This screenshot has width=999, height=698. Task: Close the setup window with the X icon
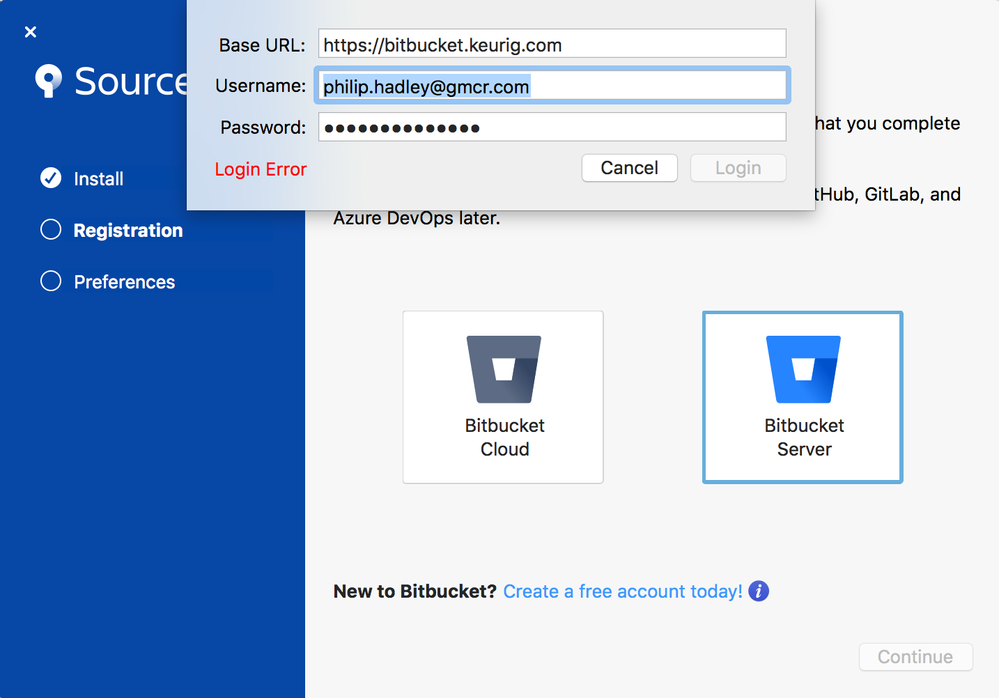click(x=30, y=32)
